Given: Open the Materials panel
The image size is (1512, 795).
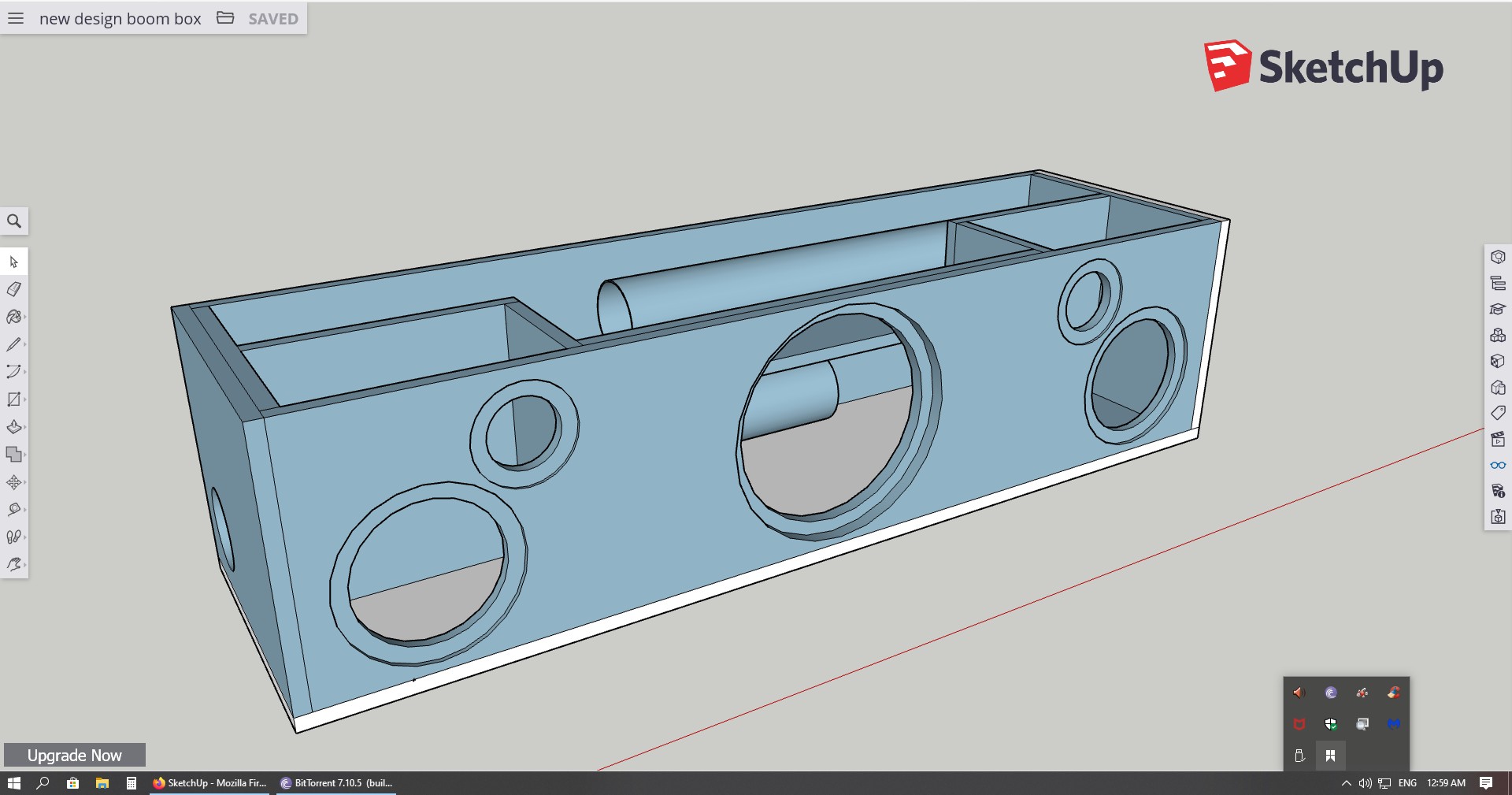Looking at the screenshot, I should coord(1498,361).
